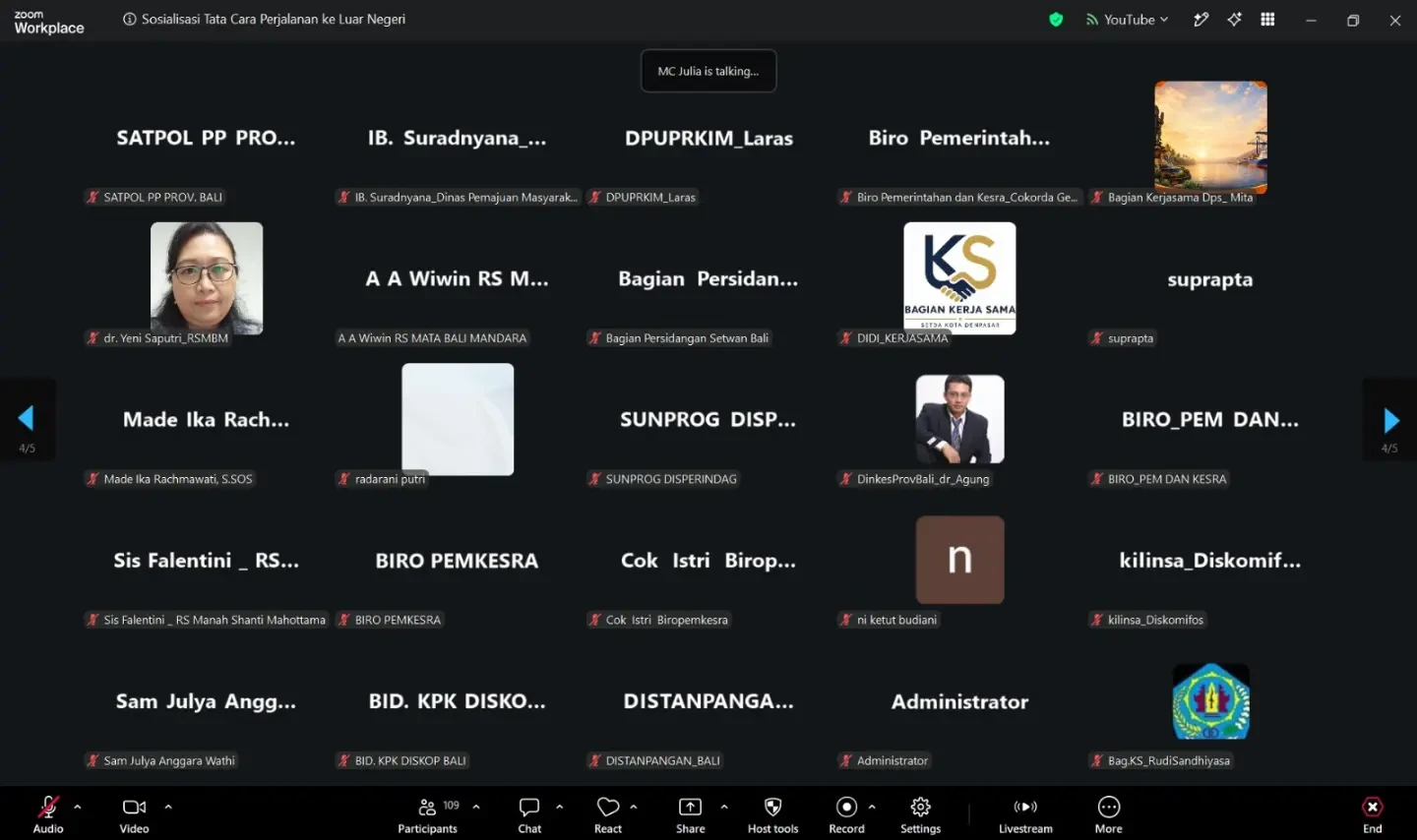This screenshot has height=840, width=1417.
Task: Start recording with Record button
Action: click(846, 814)
